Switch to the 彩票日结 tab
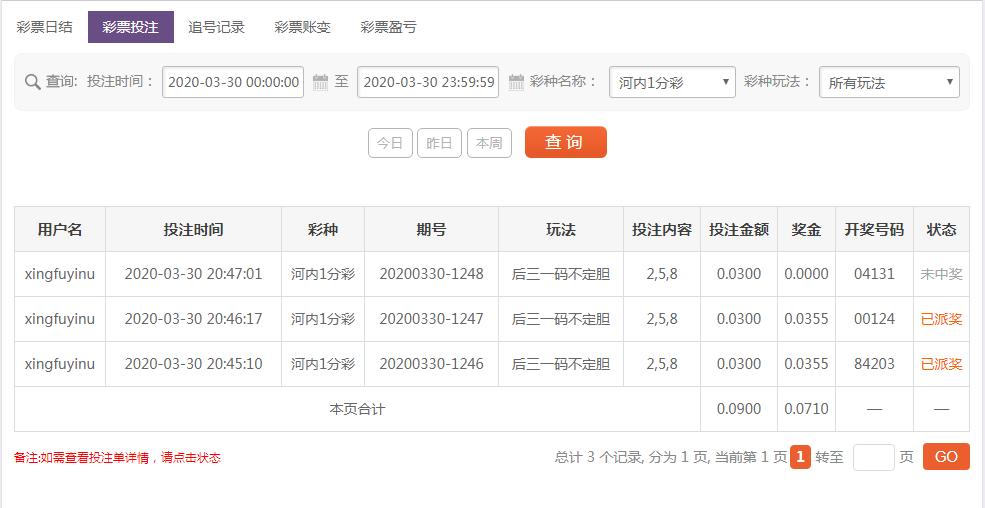 click(x=44, y=27)
